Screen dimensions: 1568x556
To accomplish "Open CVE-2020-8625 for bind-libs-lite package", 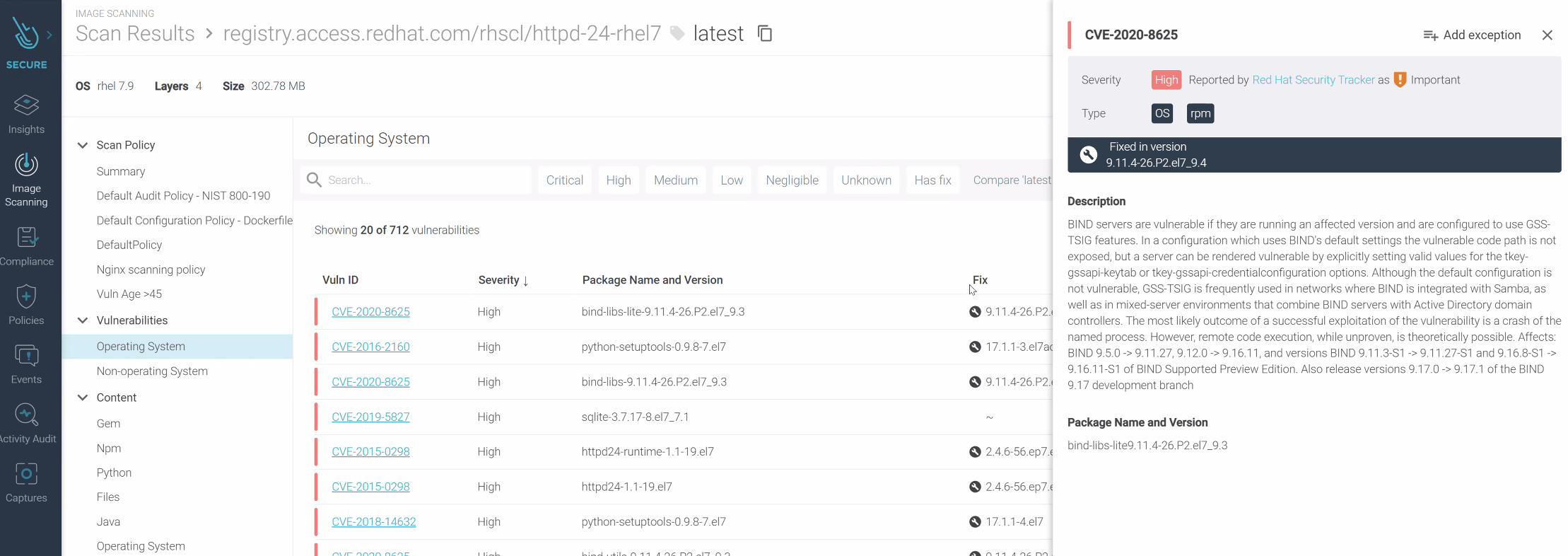I will 370,312.
